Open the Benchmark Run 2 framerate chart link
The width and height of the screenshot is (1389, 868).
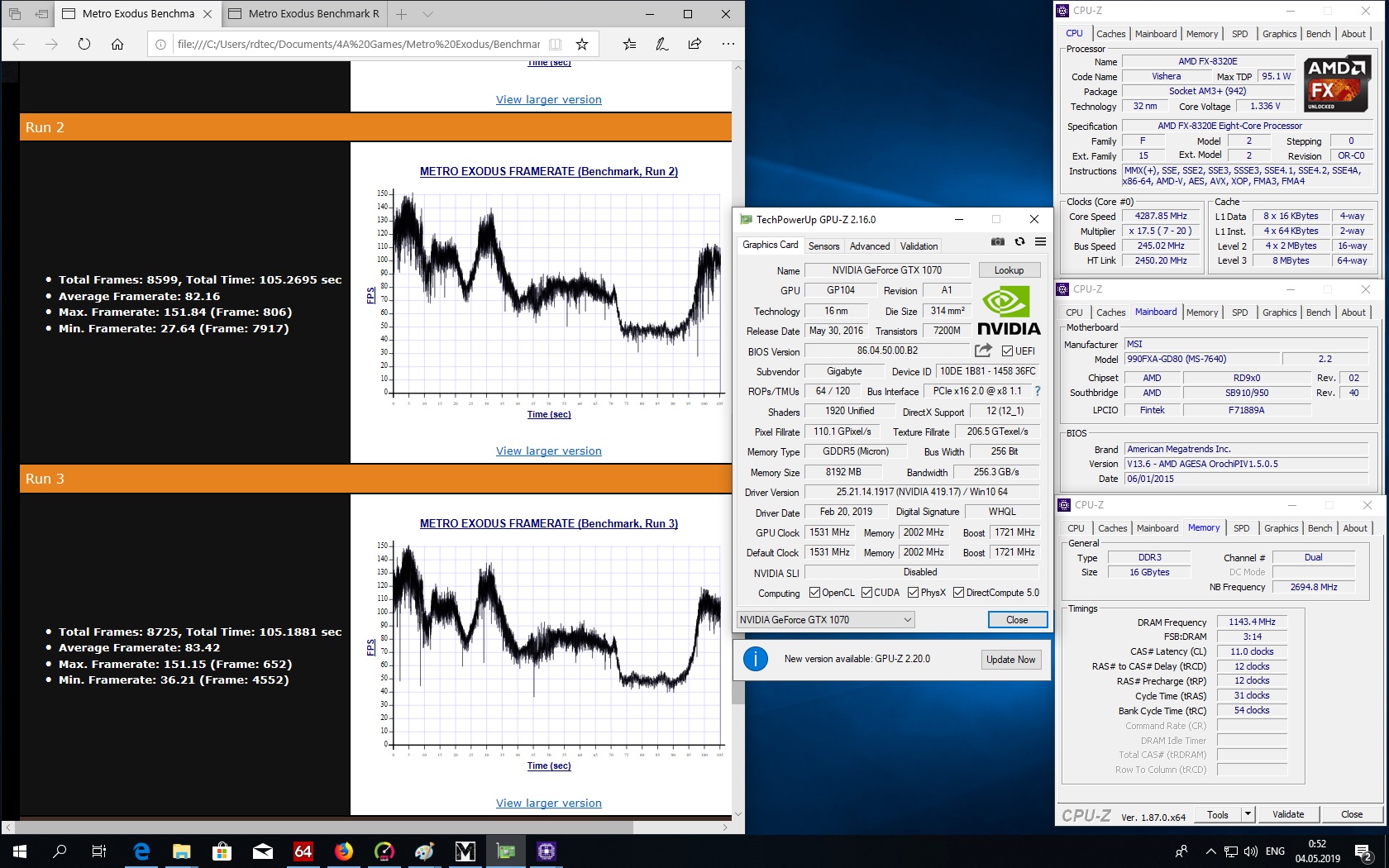549,171
